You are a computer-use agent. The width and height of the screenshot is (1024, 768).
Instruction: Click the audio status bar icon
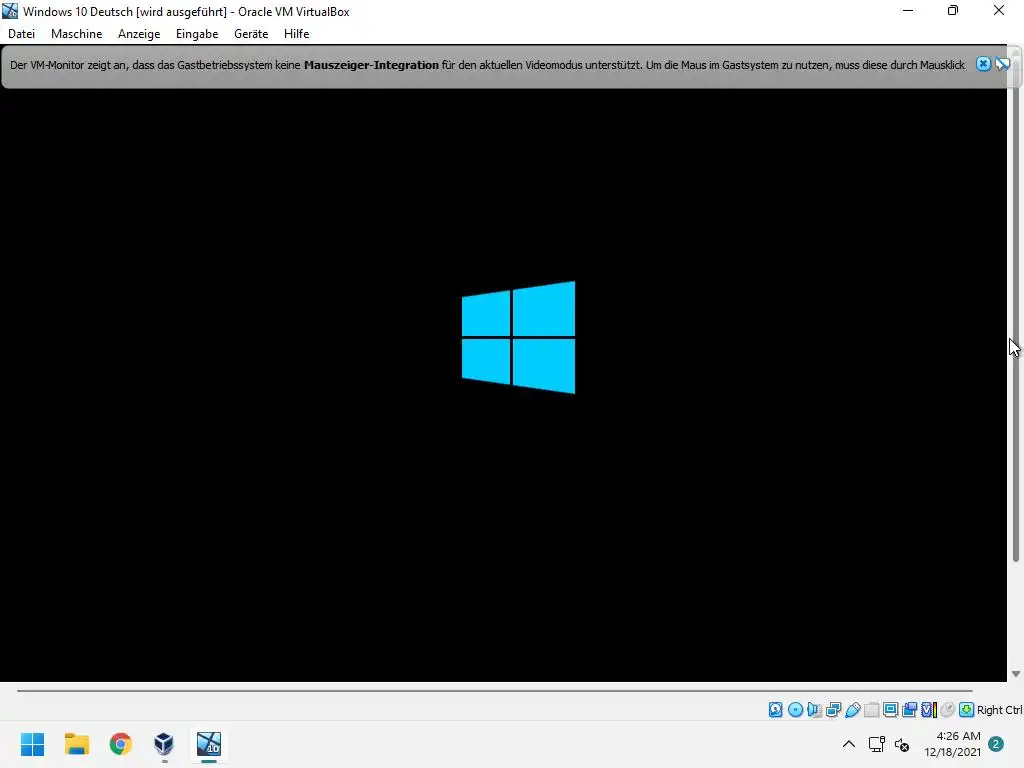click(x=814, y=710)
